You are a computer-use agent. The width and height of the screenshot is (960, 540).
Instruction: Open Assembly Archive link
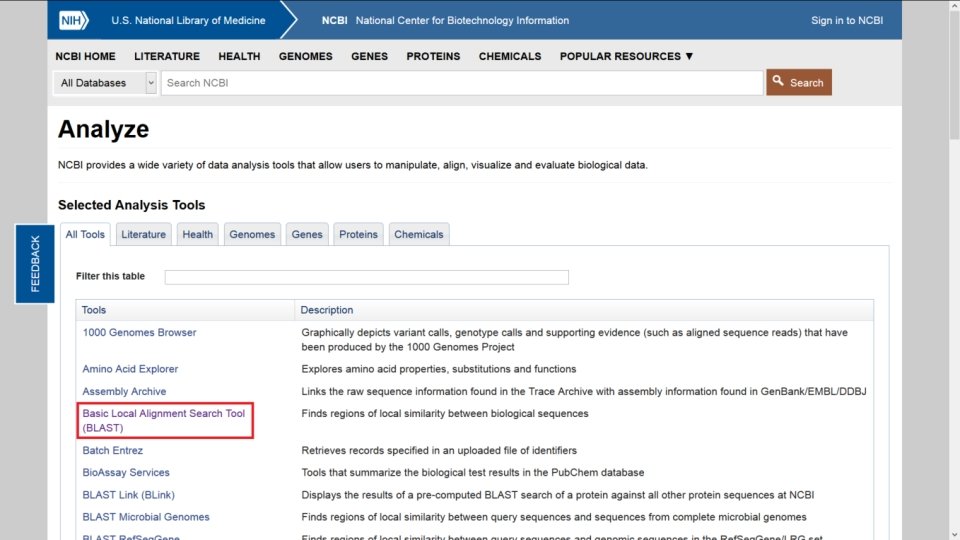coord(124,391)
